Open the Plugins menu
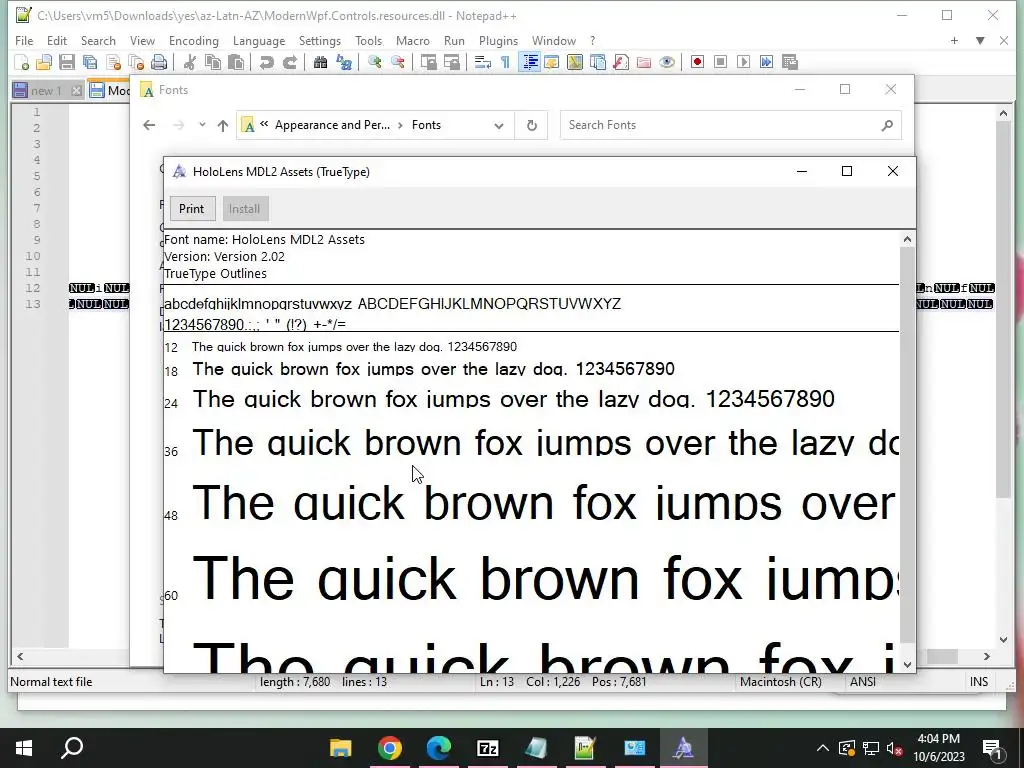Screen dimensions: 1024x768 tap(498, 40)
